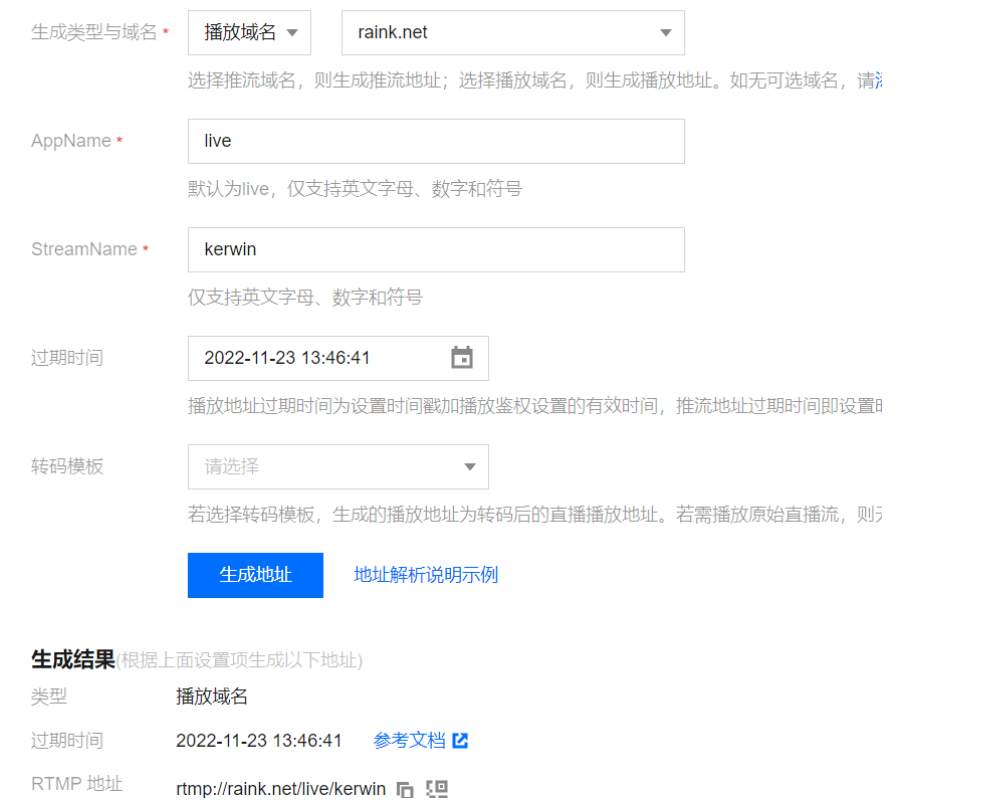Screen dimensions: 989x811
Task: Click the 播放域名 value in the results
Action: pos(212,697)
